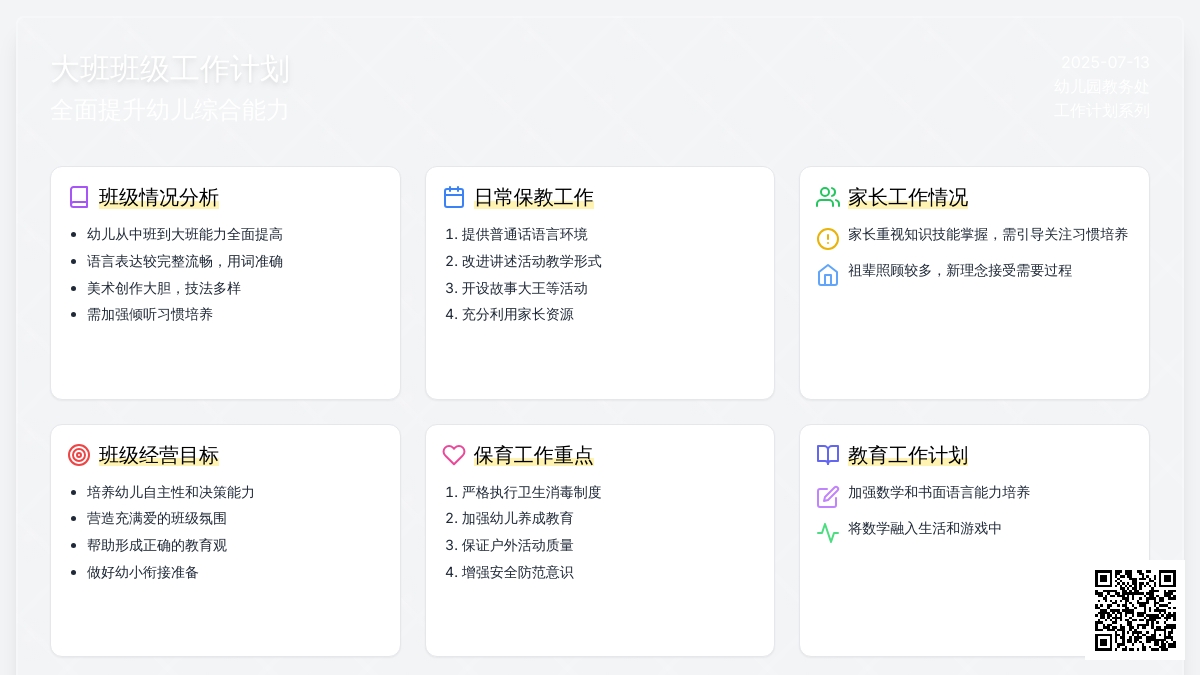This screenshot has width=1200, height=675.
Task: Click the green activity pulse icon
Action: point(828,533)
